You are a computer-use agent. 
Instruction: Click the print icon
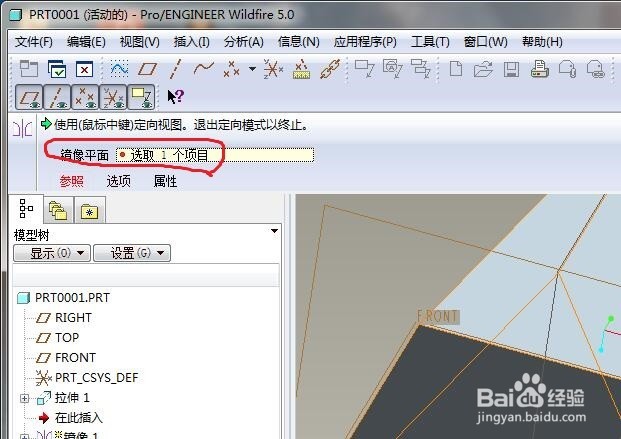(539, 69)
